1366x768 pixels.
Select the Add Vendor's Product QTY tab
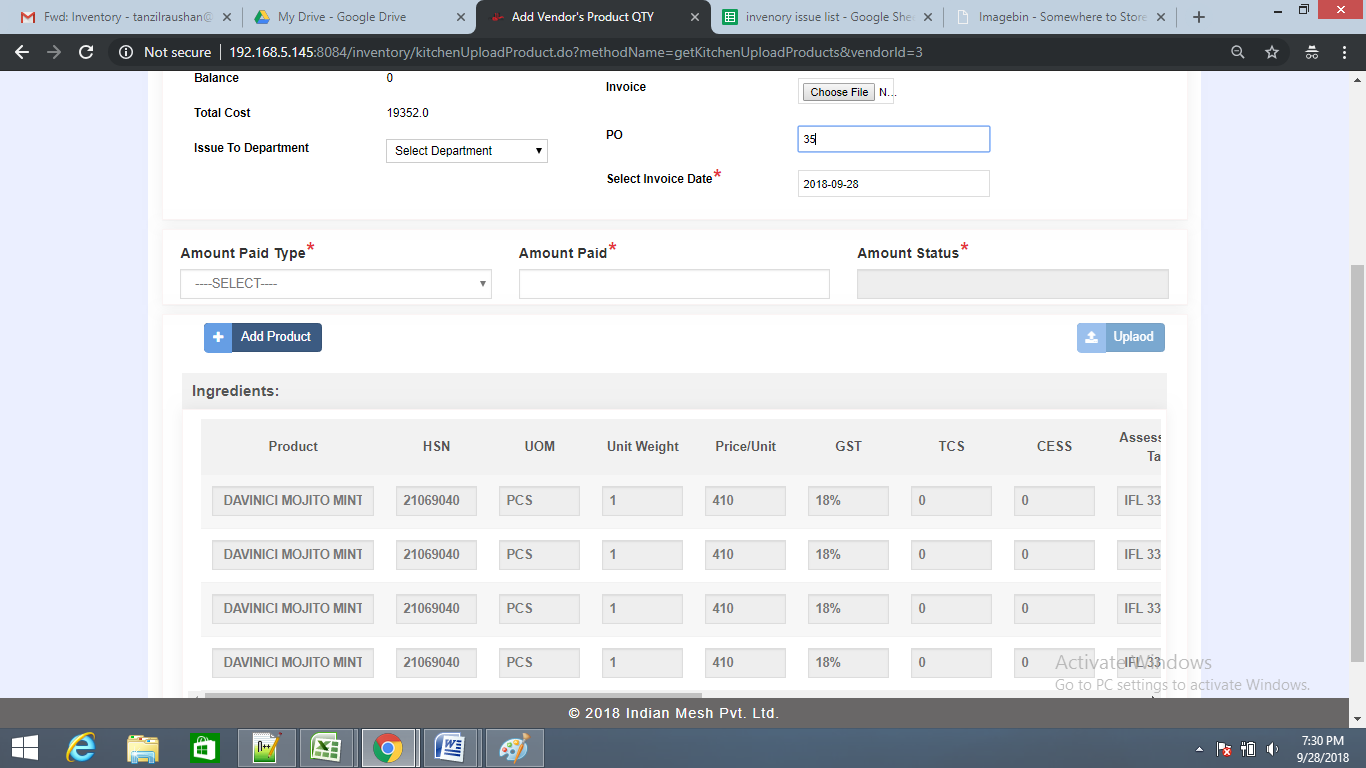coord(594,17)
